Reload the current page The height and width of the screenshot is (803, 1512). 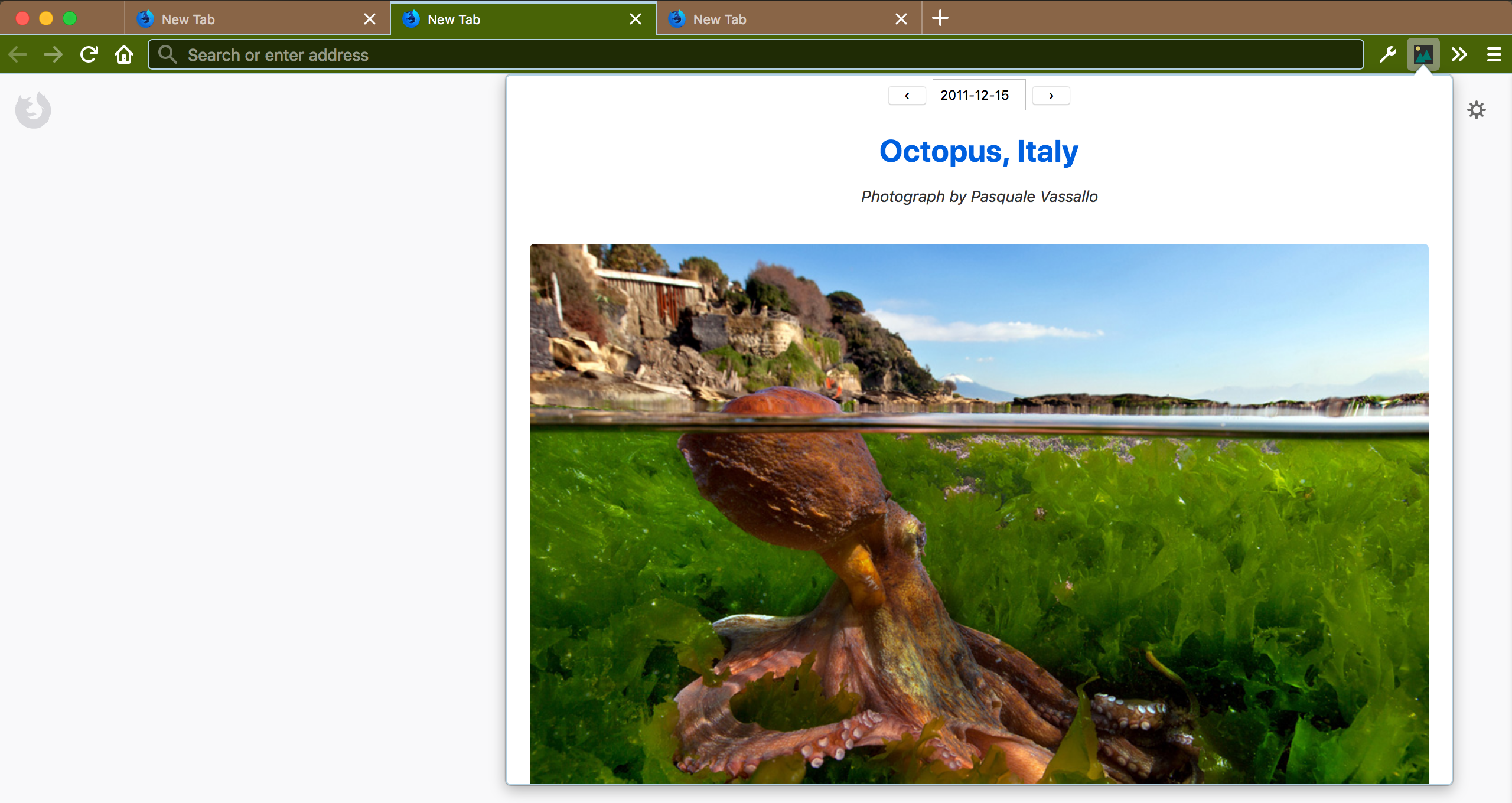[x=89, y=55]
